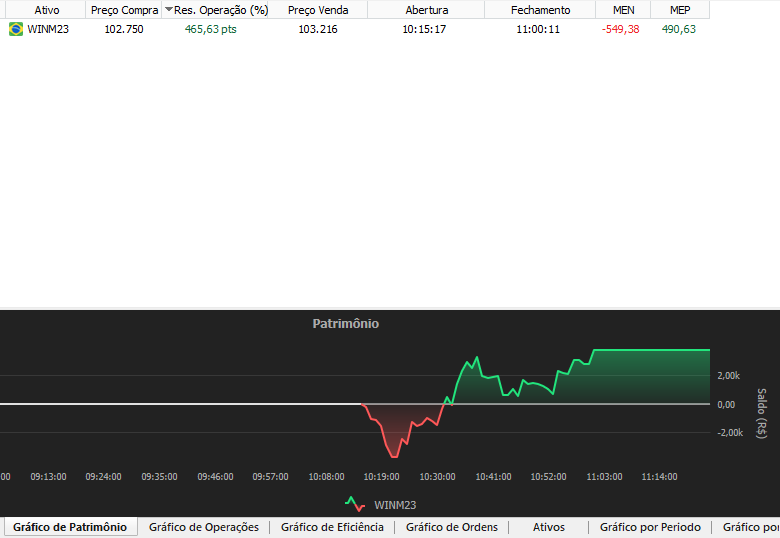Toggle sort arrow on Res. Operação column
The height and width of the screenshot is (538, 780).
click(x=169, y=9)
